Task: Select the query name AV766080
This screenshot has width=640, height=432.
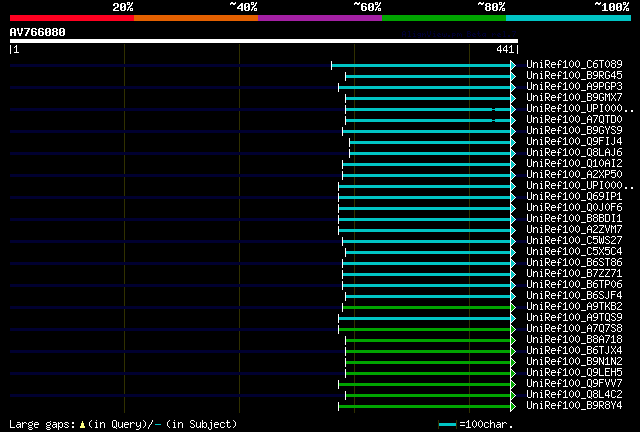Action: 38,32
